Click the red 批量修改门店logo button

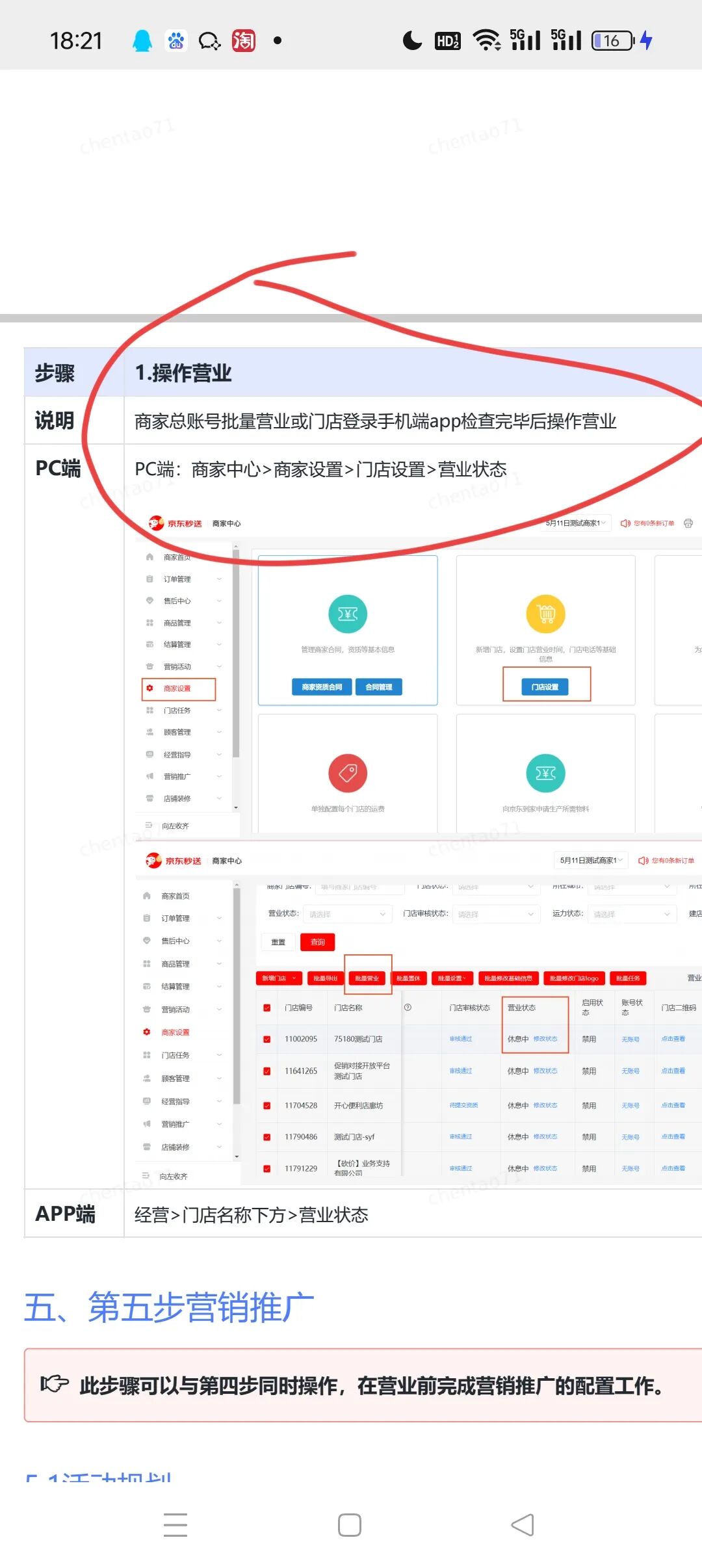(574, 978)
